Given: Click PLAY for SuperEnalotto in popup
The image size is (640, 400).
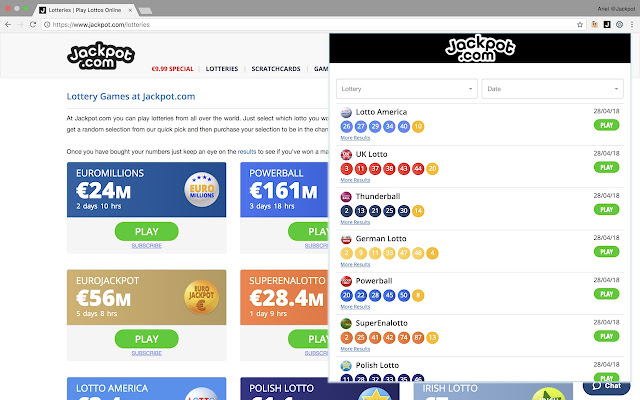Looking at the screenshot, I should 607,336.
